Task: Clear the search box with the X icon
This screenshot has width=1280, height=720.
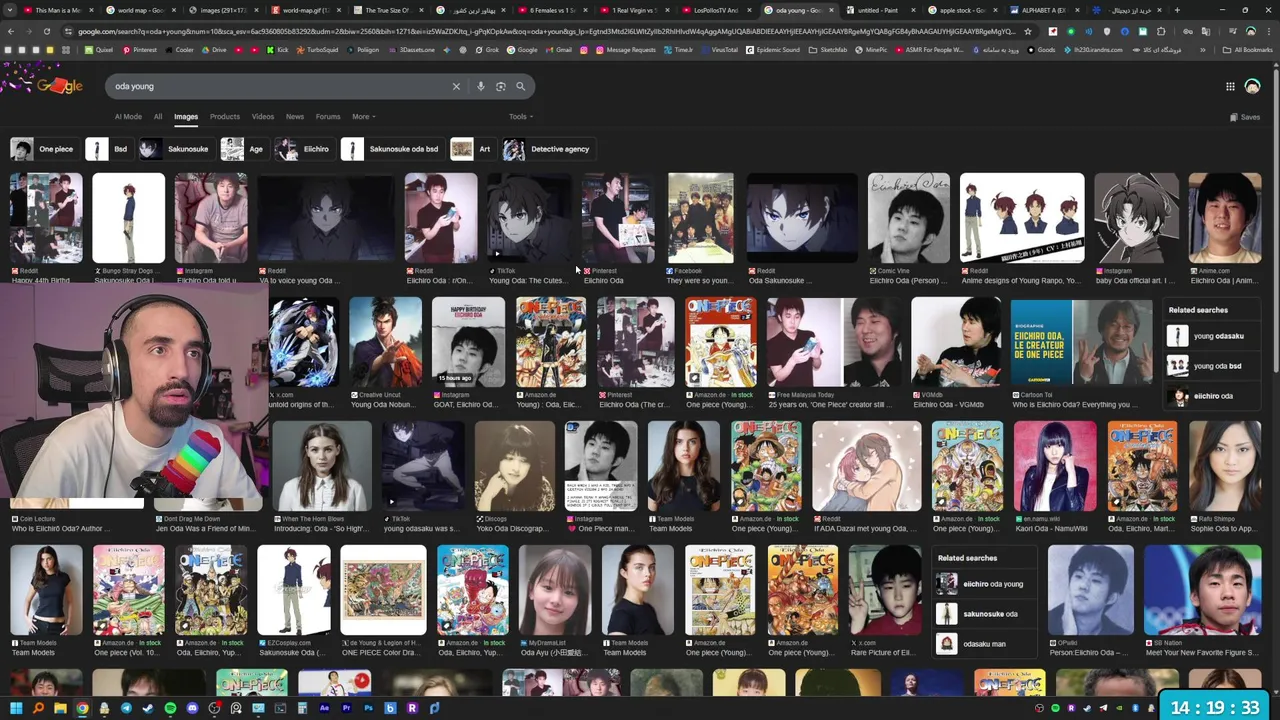Action: [x=456, y=86]
